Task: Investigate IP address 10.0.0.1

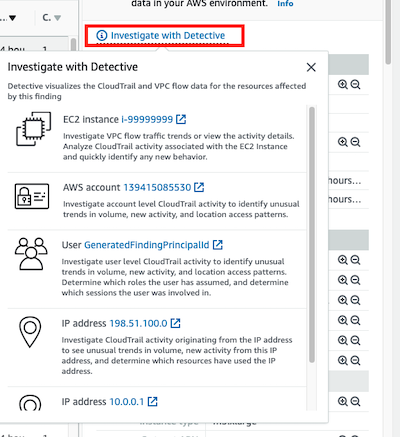Action: (127, 402)
